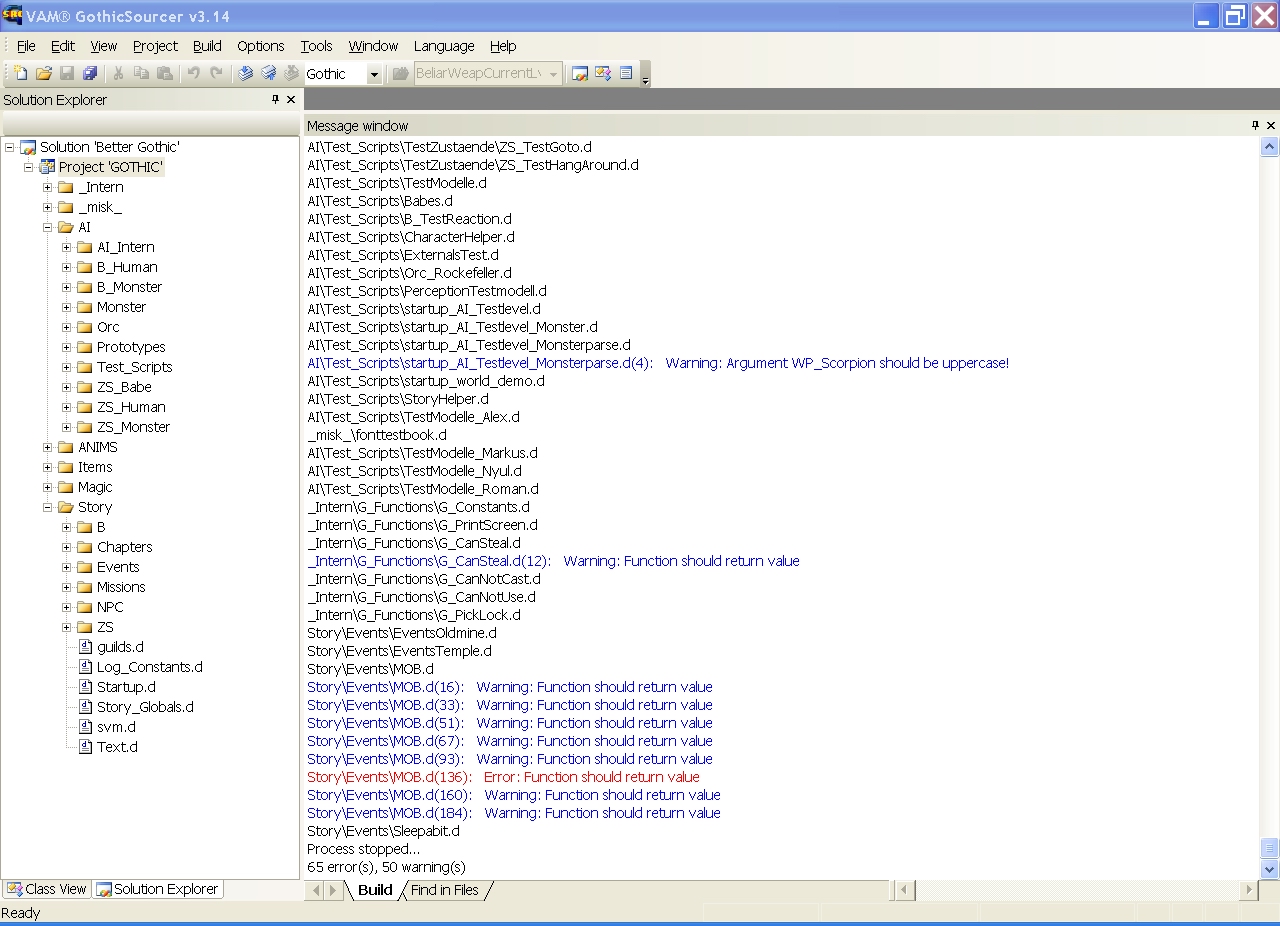Click the greyed find-in-files folder icon
This screenshot has height=926, width=1280.
point(400,74)
